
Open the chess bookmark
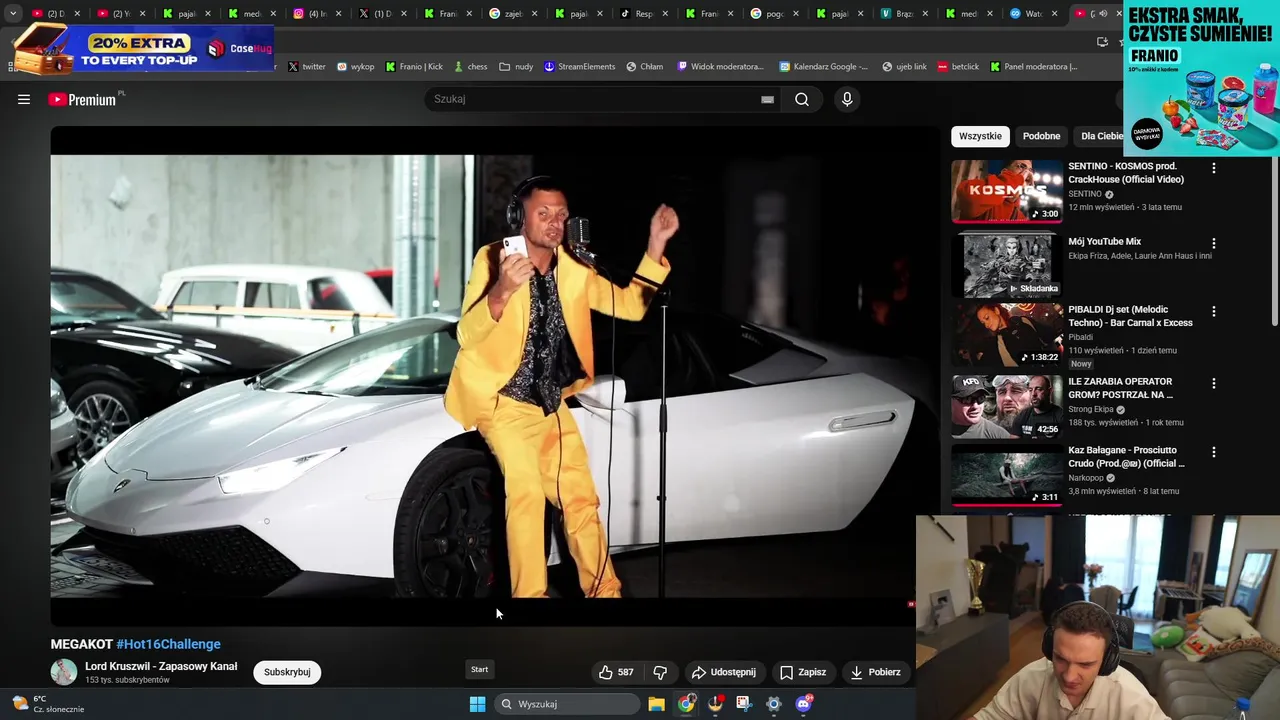(x=470, y=67)
